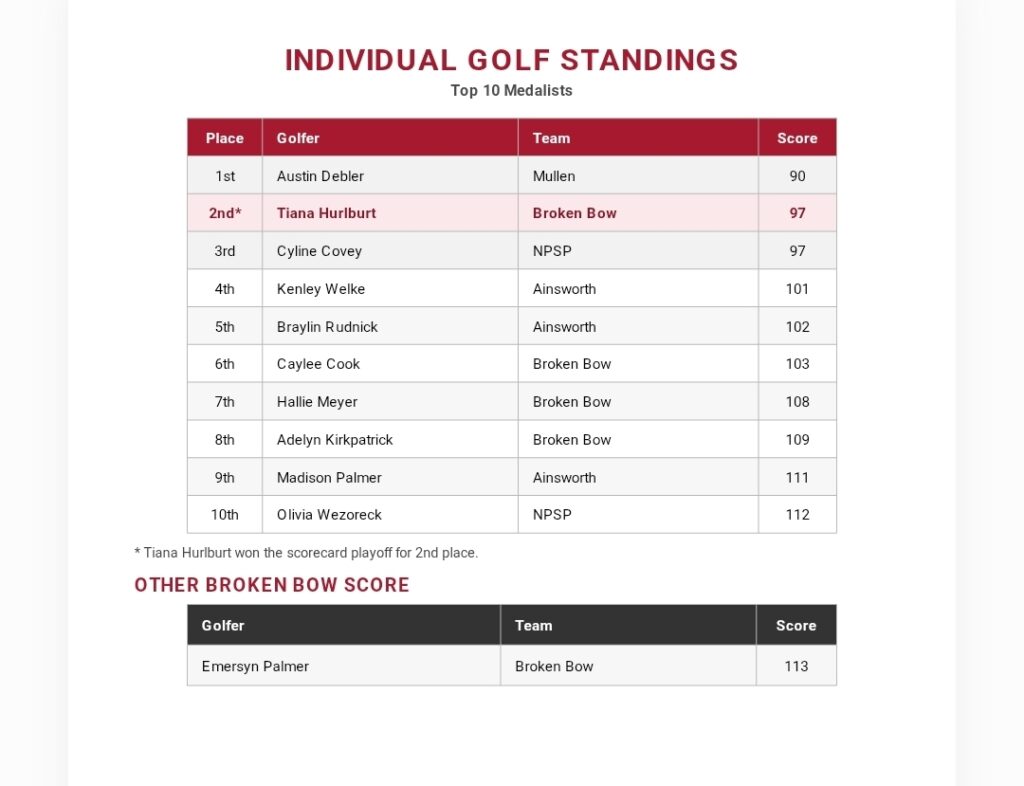The width and height of the screenshot is (1024, 786).
Task: Click Braylin Rudnick's score of 102
Action: [797, 326]
